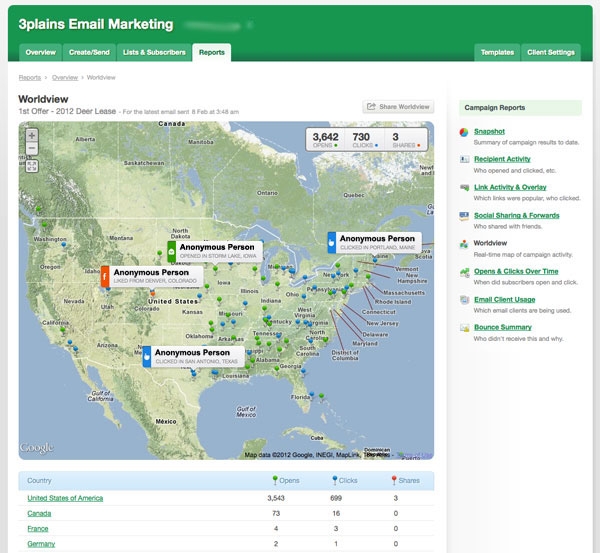Click the 3,642 Opens counter on map
Screen dimensions: 600x553
point(325,140)
